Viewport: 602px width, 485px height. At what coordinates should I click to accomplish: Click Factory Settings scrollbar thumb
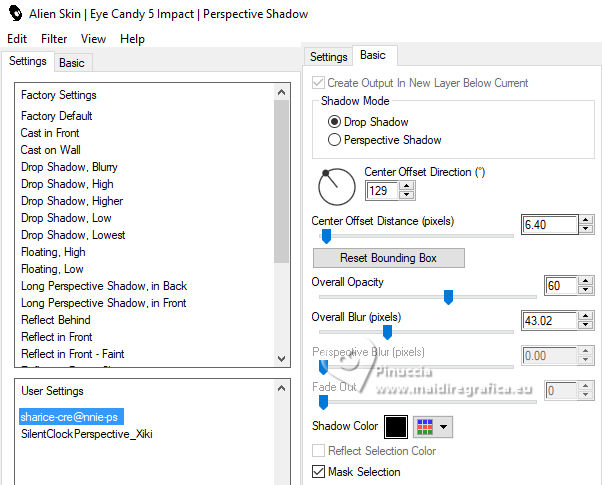[281, 182]
